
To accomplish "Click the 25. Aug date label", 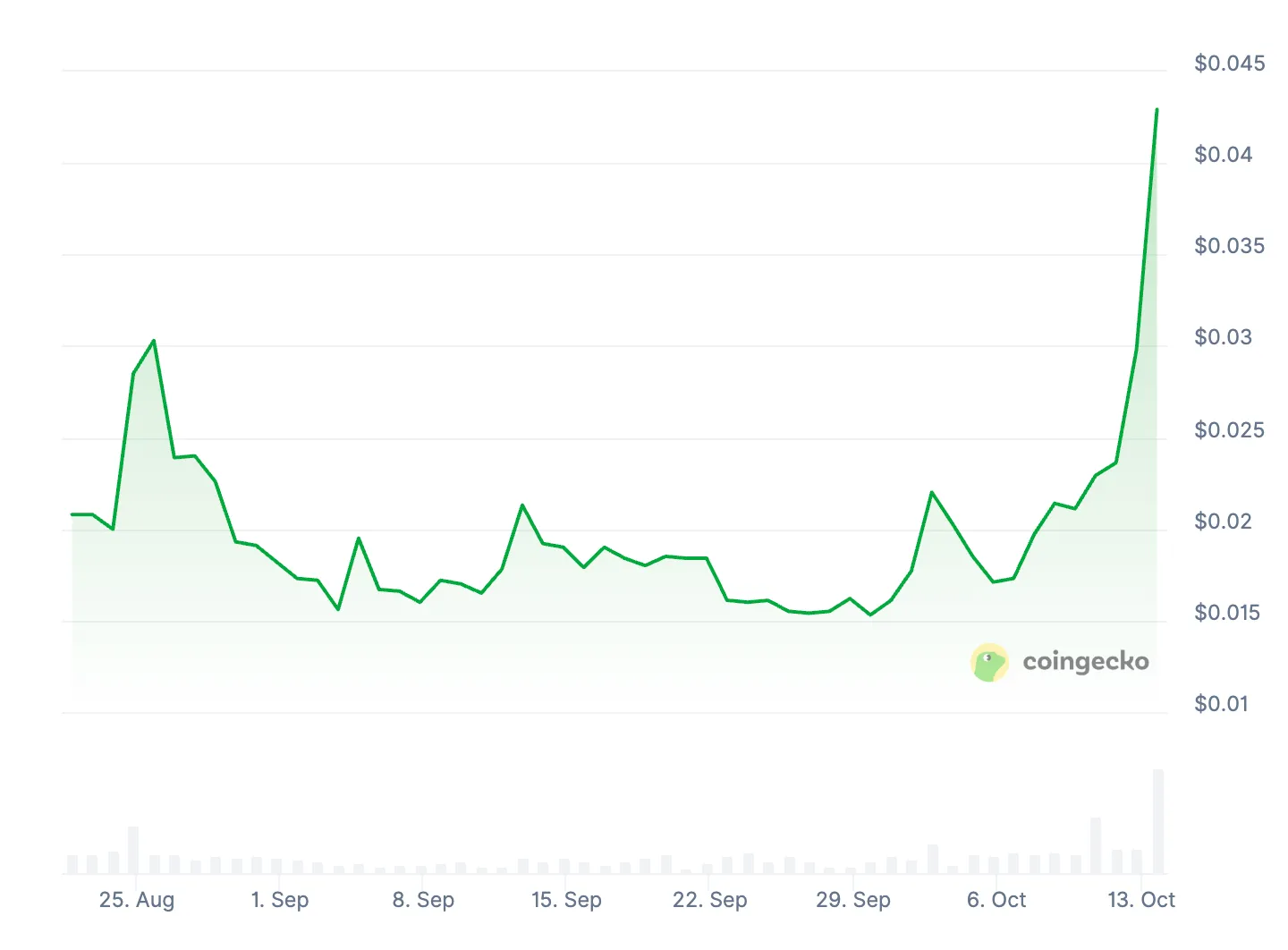I will [x=137, y=900].
